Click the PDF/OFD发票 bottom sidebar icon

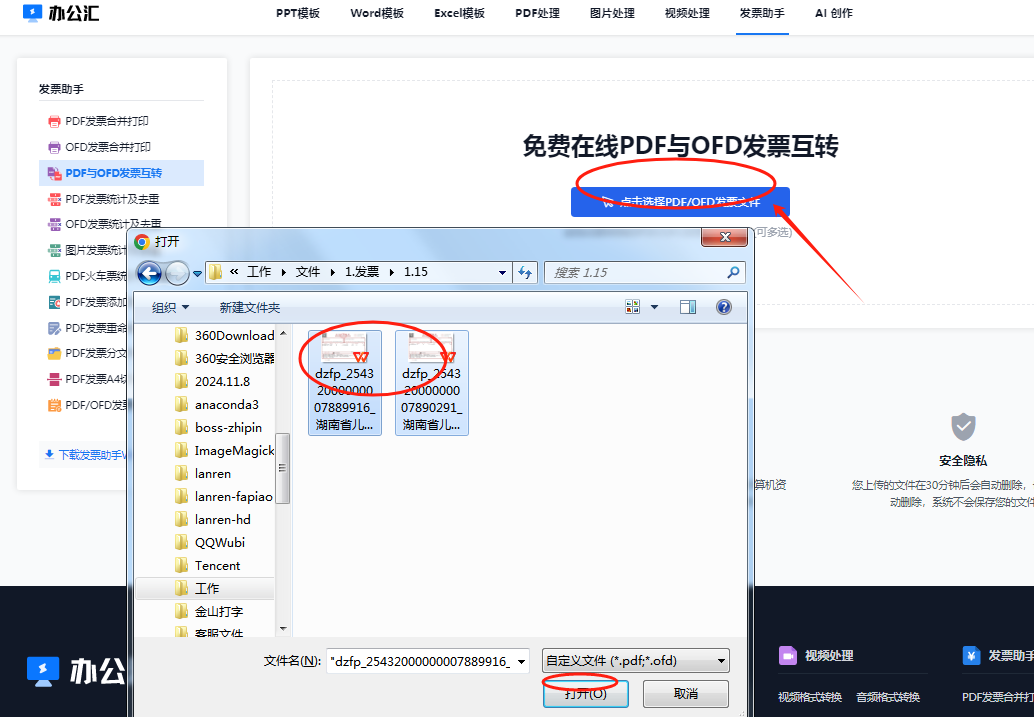pos(54,405)
